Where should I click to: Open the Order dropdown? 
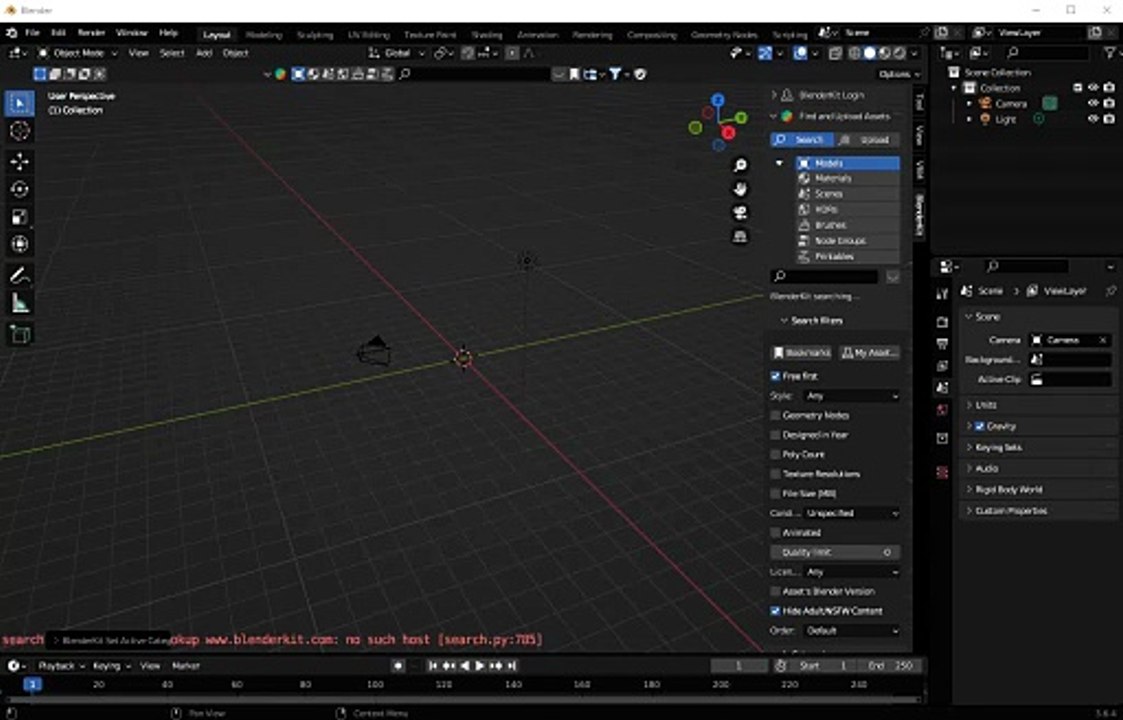pyautogui.click(x=851, y=631)
